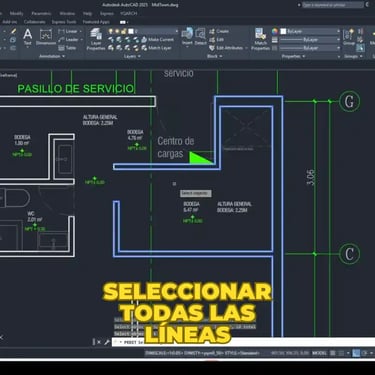The height and width of the screenshot is (375, 375).
Task: Click the Centro de cargas text
Action: tap(176, 147)
